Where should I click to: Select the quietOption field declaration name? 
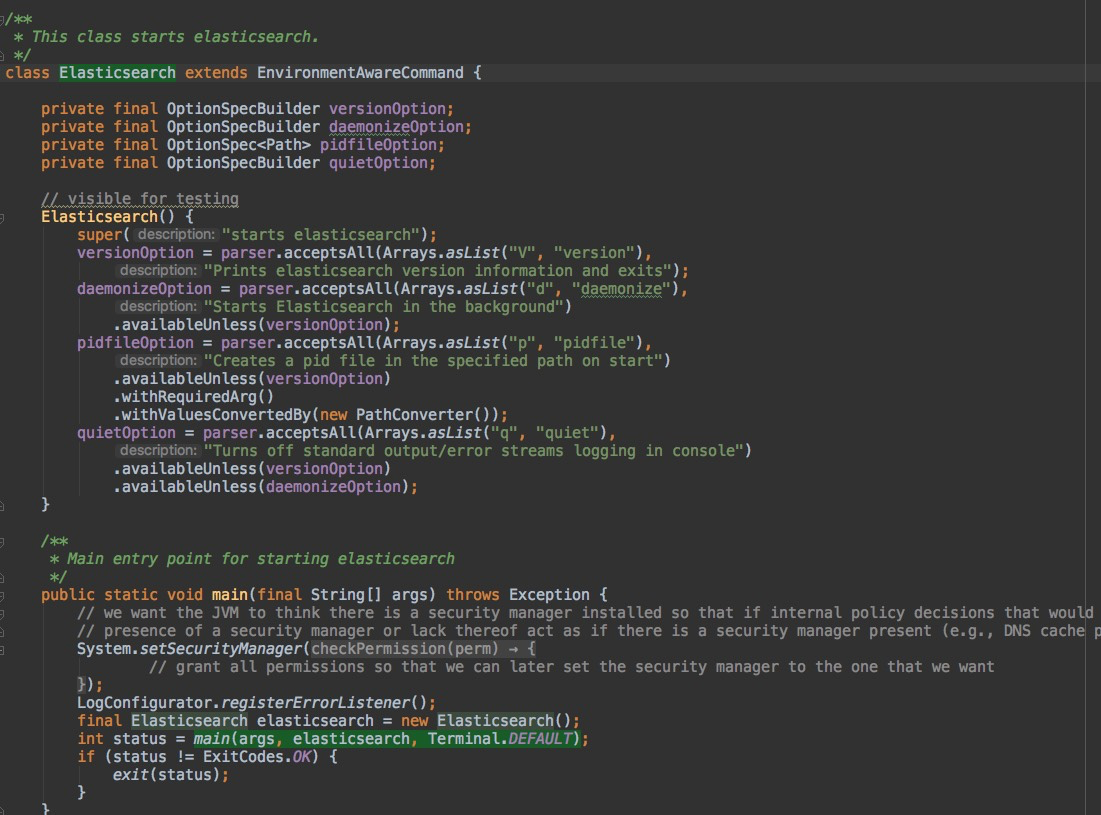pos(378,163)
